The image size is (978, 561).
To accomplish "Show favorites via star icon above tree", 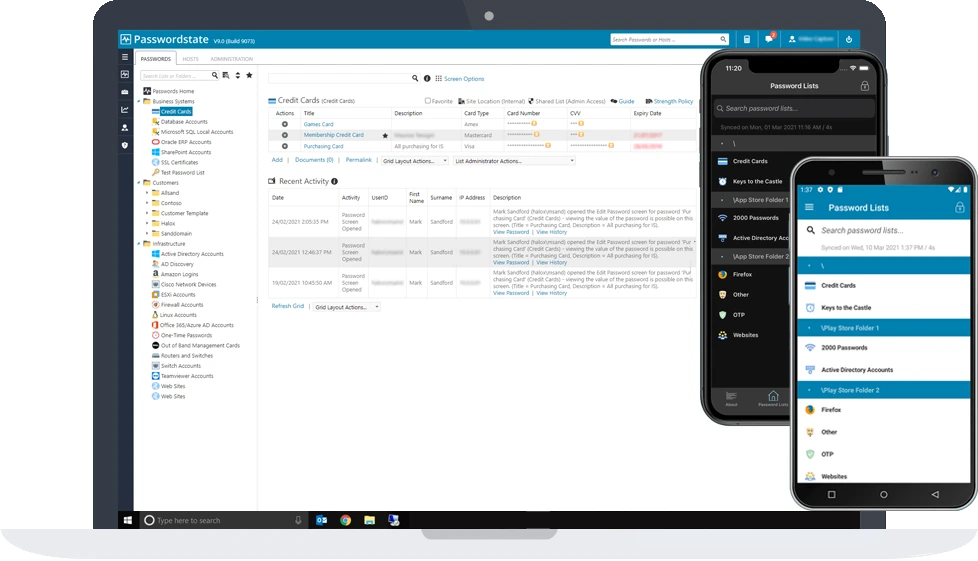I will click(x=249, y=76).
